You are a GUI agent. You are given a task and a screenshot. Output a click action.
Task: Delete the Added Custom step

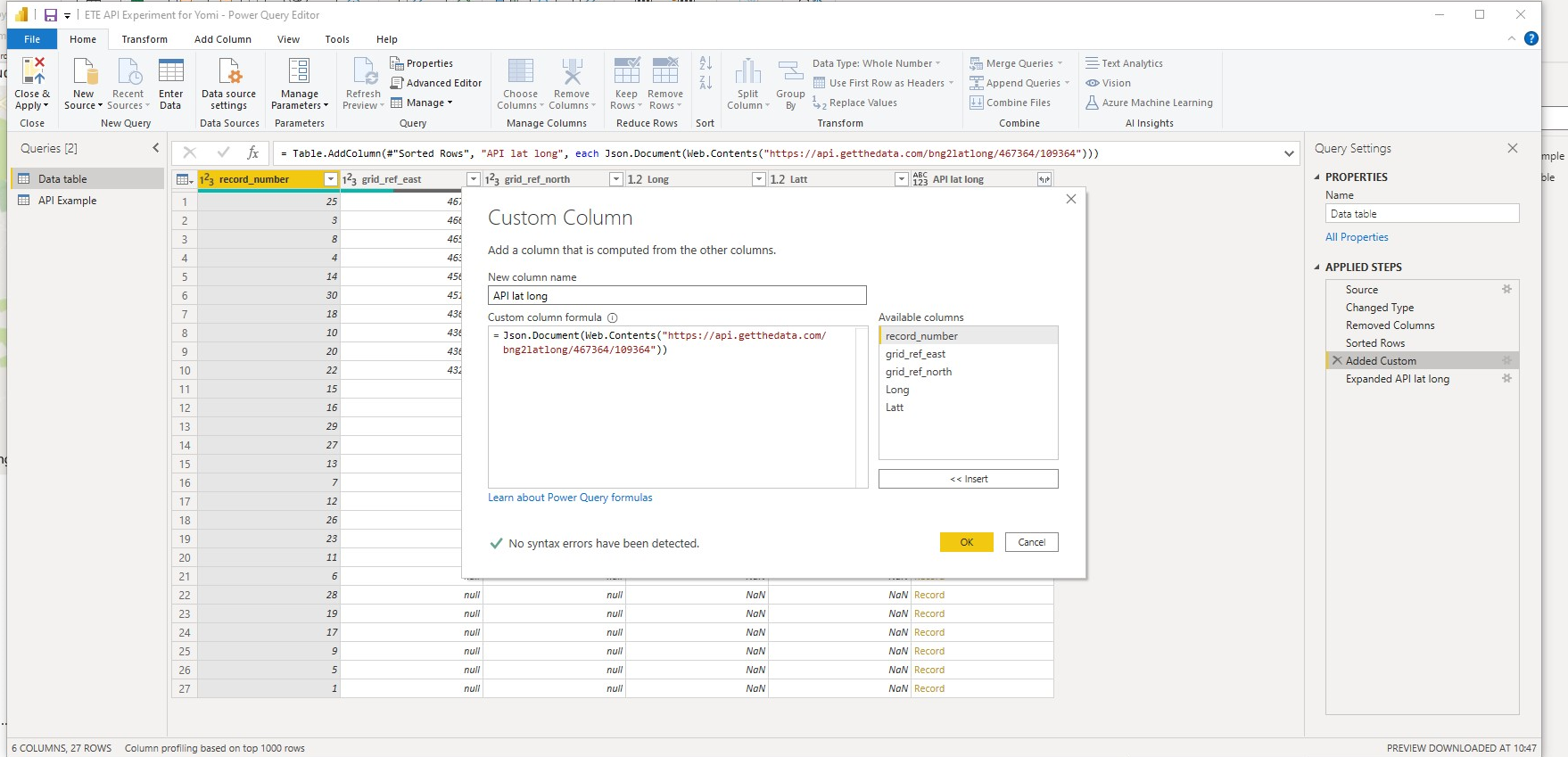click(x=1336, y=360)
